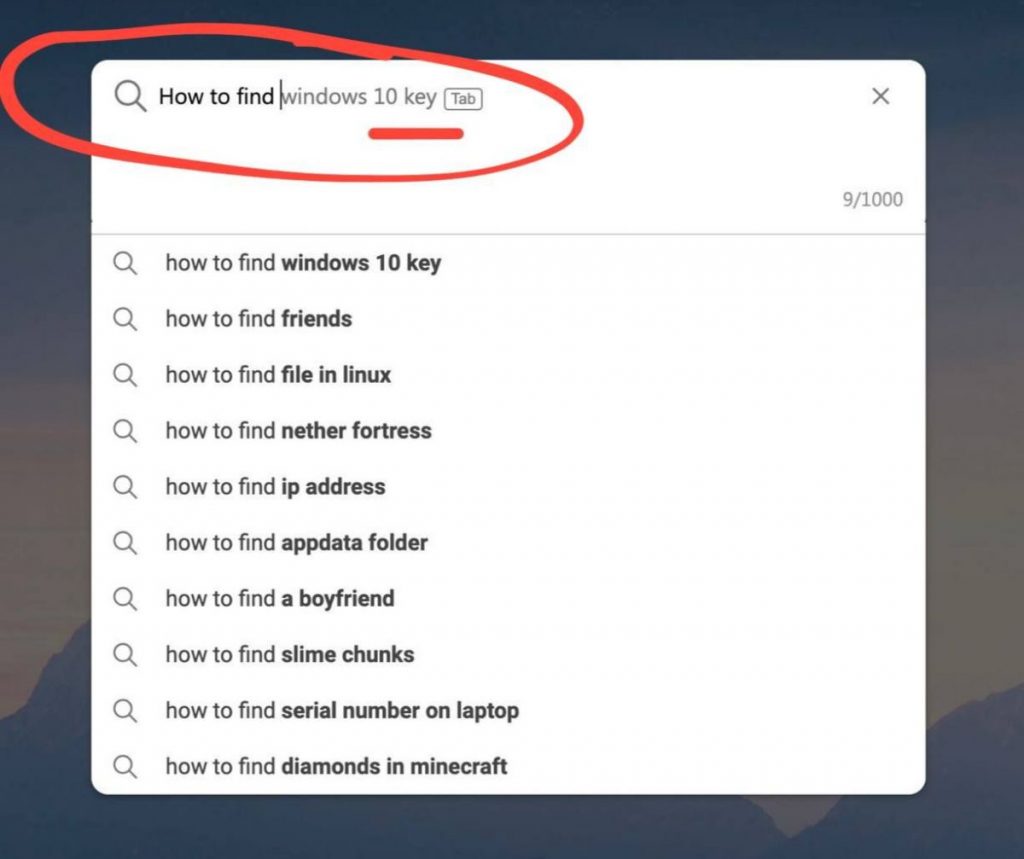Click the Tab autocomplete hint badge
Image resolution: width=1024 pixels, height=859 pixels.
pyautogui.click(x=463, y=99)
